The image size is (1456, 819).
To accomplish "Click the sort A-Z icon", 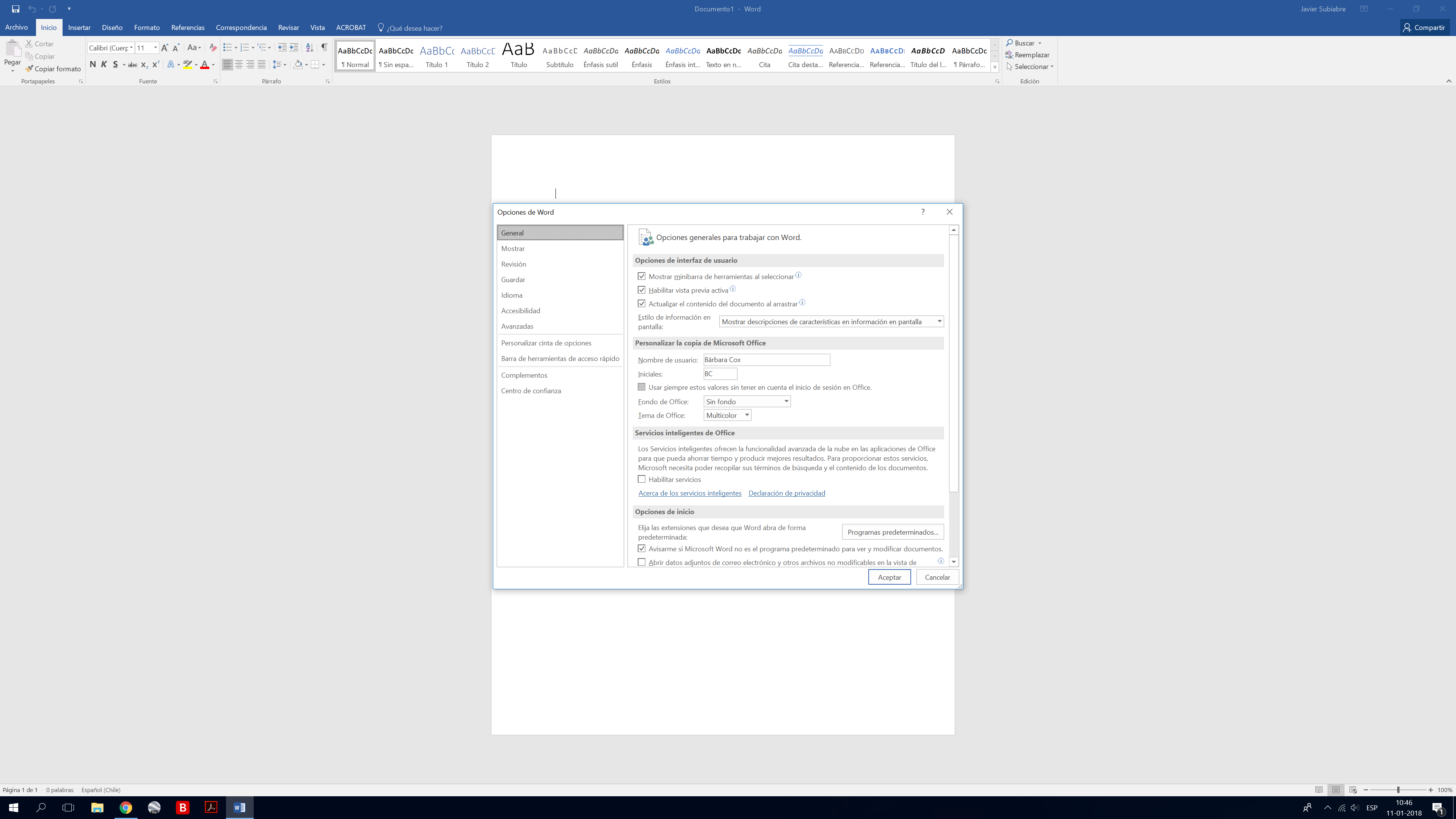I will pyautogui.click(x=309, y=47).
